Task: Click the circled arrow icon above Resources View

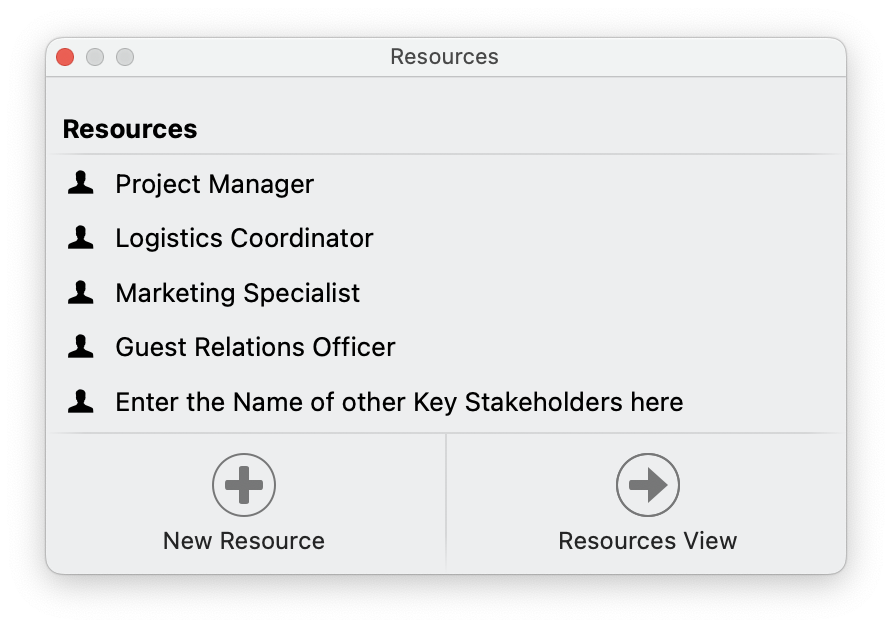Action: click(x=647, y=484)
